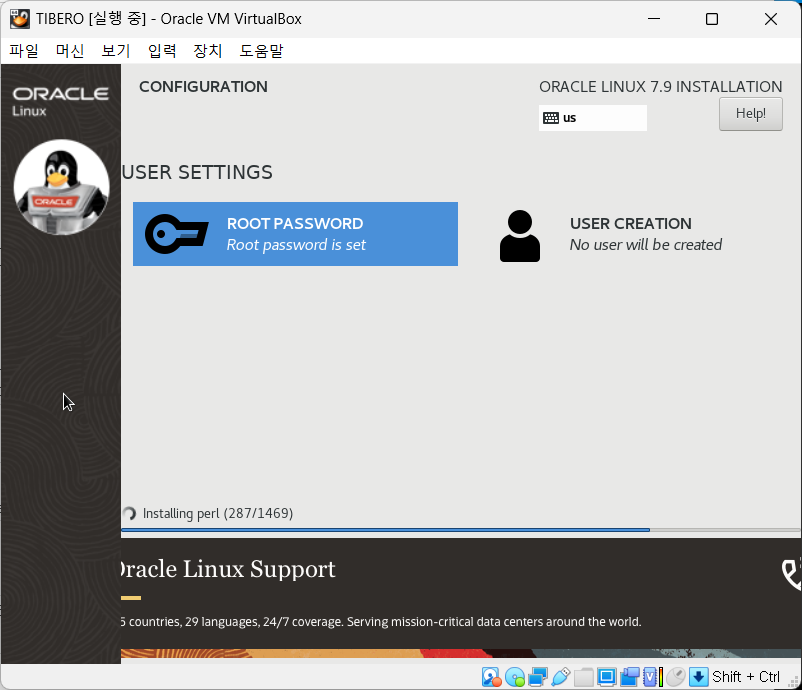This screenshot has width=802, height=690.
Task: Click the network adapters status icon
Action: 538,677
